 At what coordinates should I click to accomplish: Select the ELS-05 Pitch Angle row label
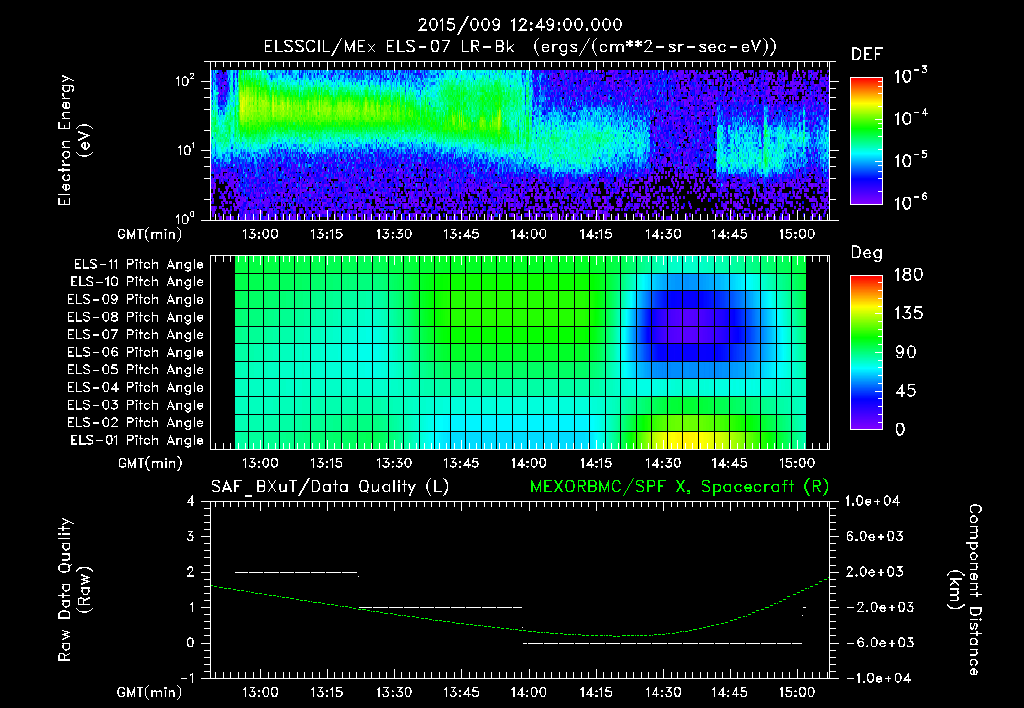pos(136,370)
